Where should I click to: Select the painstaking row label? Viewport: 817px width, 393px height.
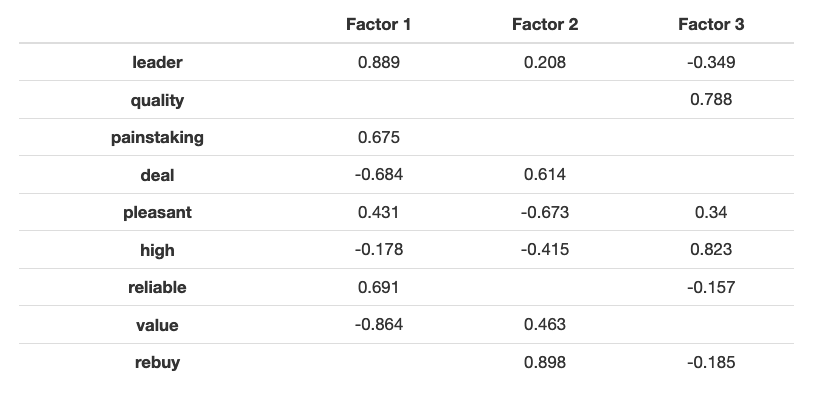[157, 138]
